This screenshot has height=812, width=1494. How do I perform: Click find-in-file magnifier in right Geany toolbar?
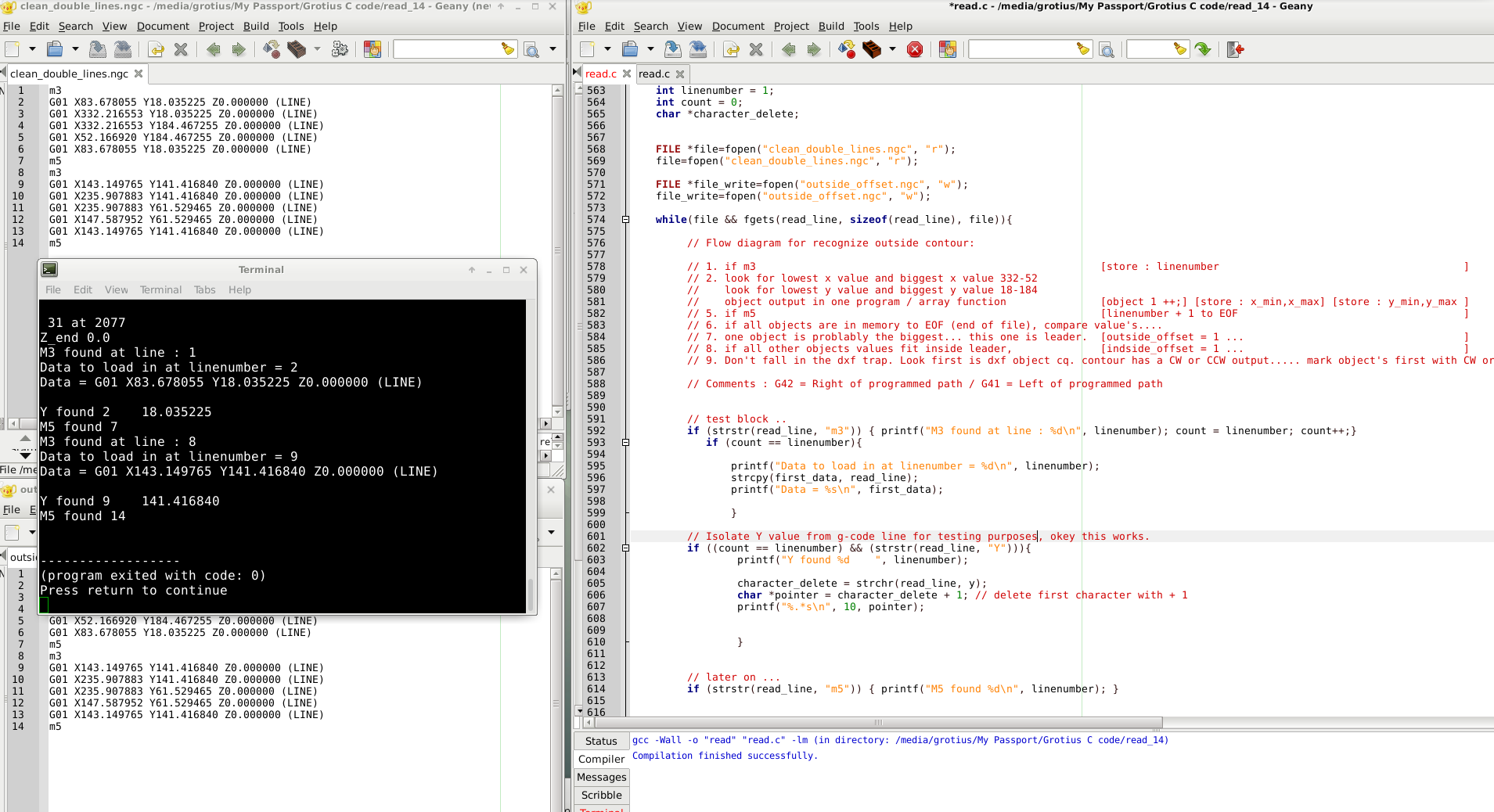[x=1107, y=50]
